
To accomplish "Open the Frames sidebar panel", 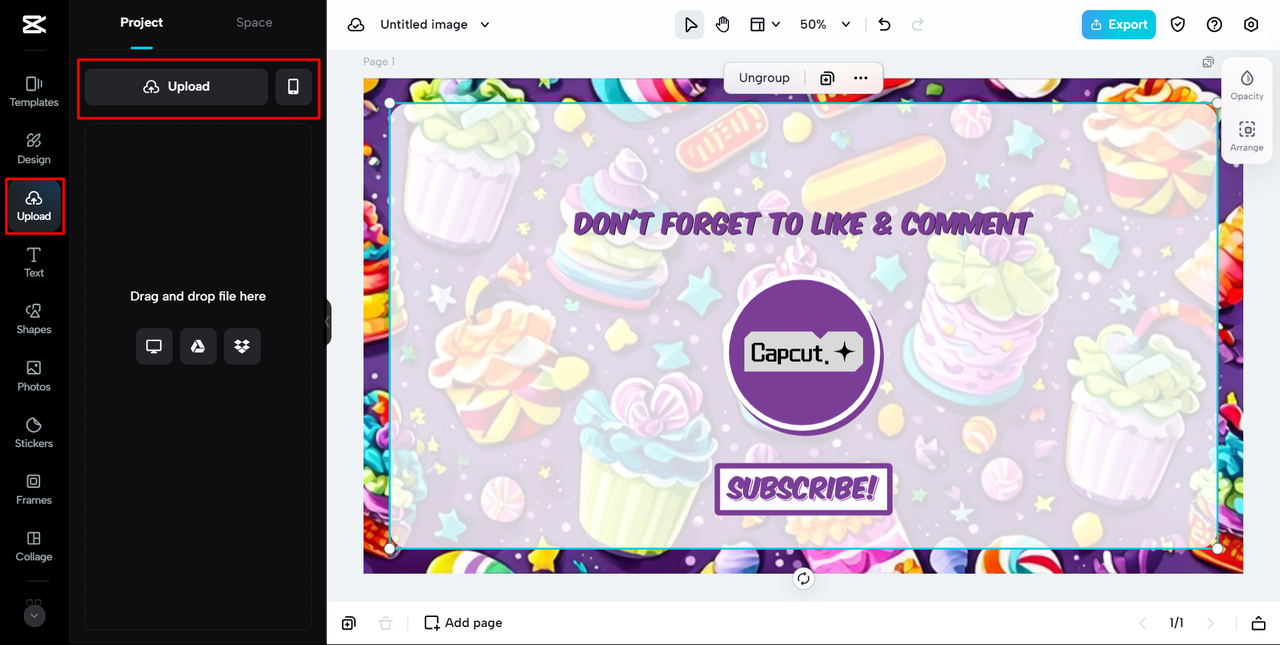I will [34, 489].
